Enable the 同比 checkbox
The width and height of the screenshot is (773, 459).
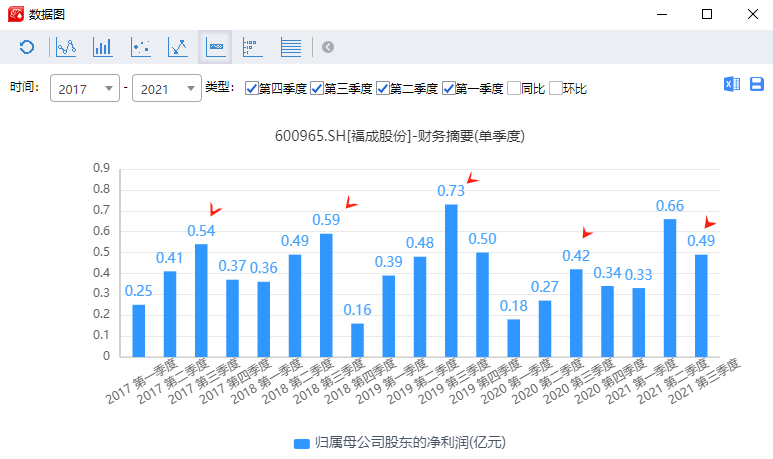pyautogui.click(x=514, y=88)
